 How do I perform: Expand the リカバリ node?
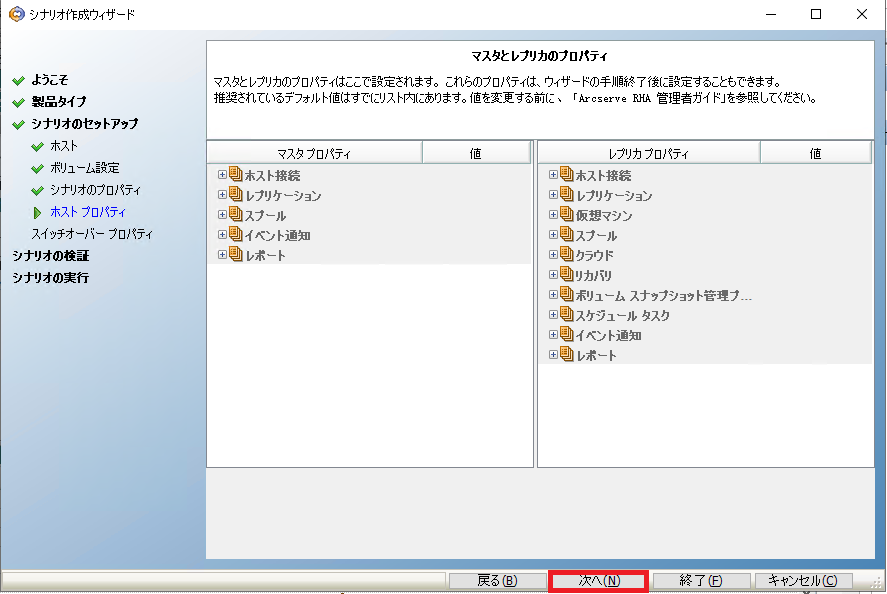coord(553,275)
